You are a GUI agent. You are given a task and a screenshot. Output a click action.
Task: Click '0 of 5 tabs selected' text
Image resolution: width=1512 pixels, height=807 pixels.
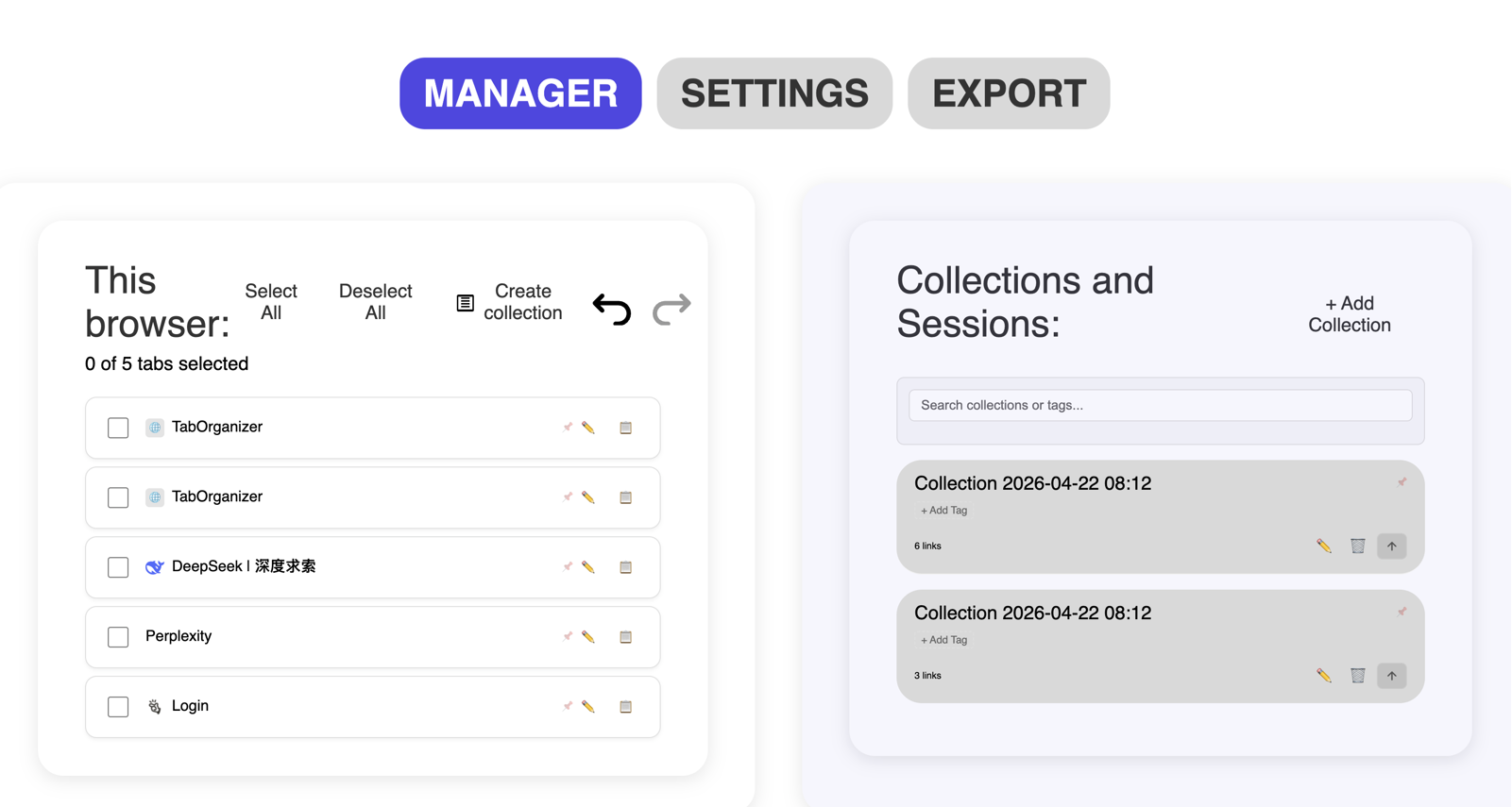(166, 364)
